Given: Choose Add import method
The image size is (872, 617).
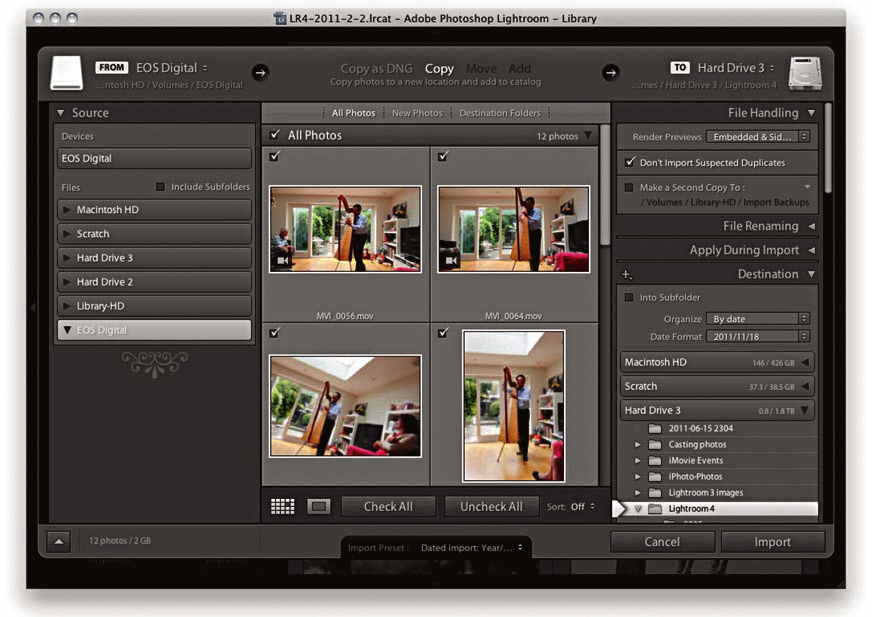Looking at the screenshot, I should click(519, 68).
